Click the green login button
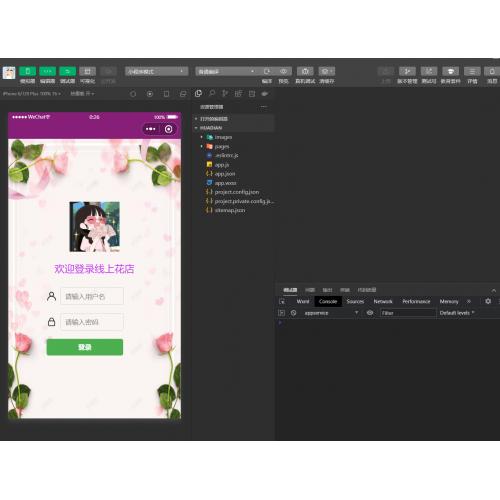 (x=85, y=347)
